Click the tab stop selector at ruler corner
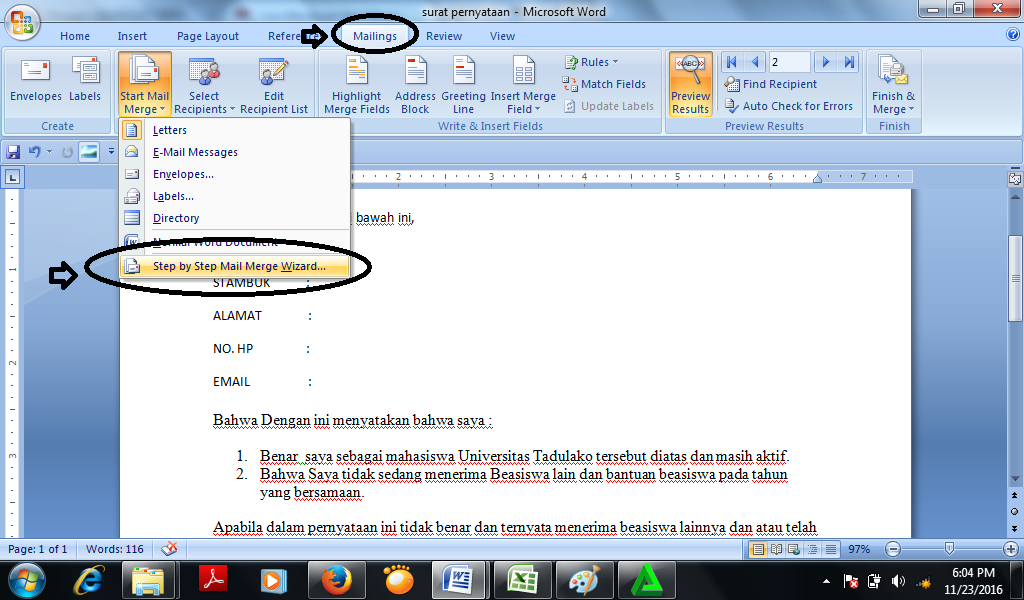The width and height of the screenshot is (1024, 600). 13,177
